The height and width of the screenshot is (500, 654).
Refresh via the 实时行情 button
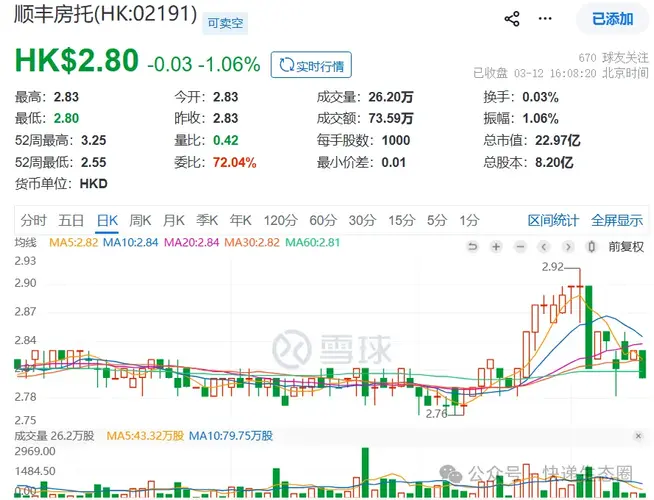click(311, 65)
